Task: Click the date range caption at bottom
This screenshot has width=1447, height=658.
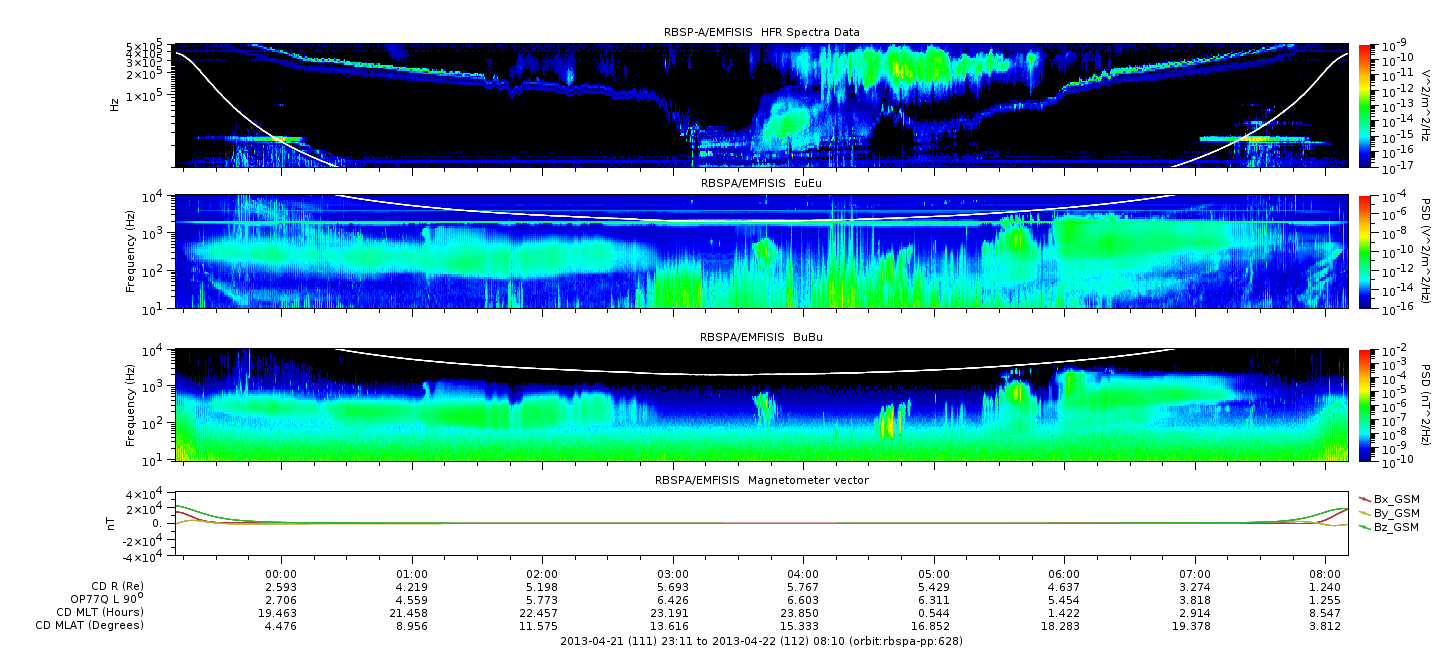Action: 761,641
